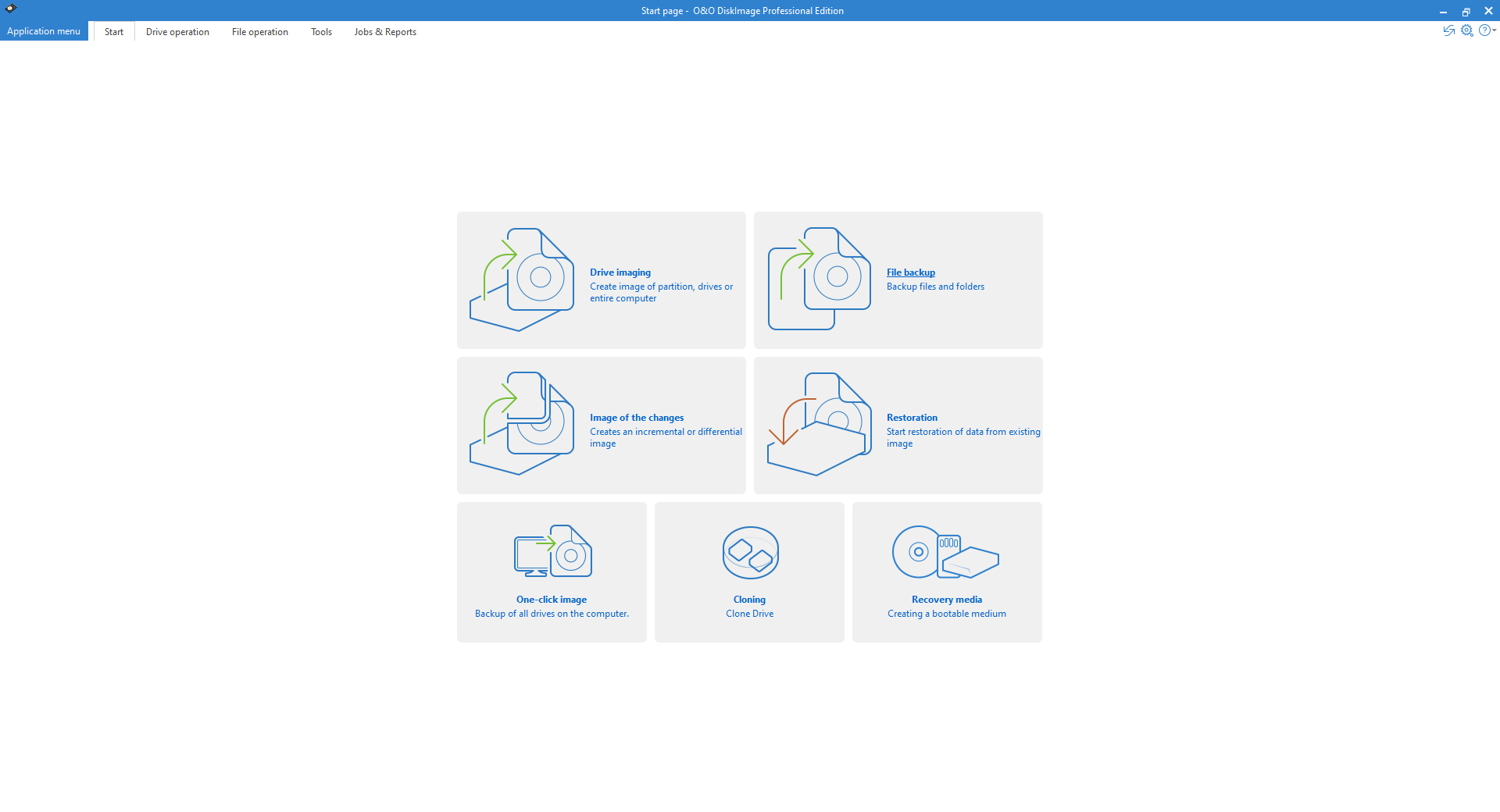Click the 'Clone Drive' description text
Image resolution: width=1500 pixels, height=812 pixels.
(x=750, y=614)
